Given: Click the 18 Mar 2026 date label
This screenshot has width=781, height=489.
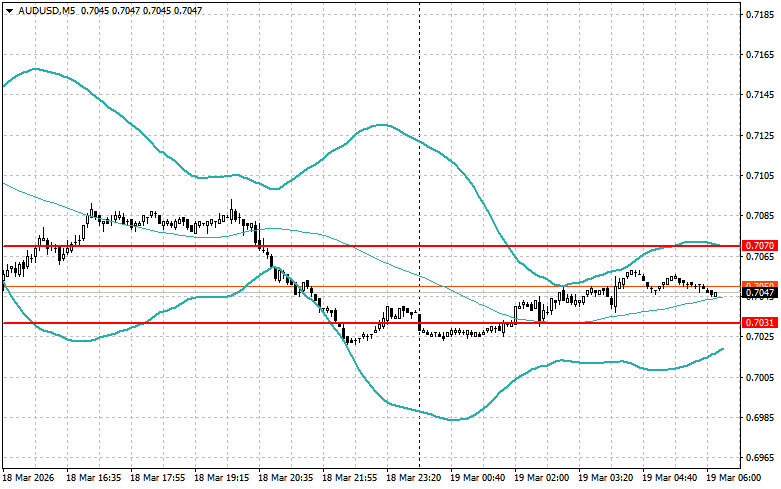Looking at the screenshot, I should 29,478.
